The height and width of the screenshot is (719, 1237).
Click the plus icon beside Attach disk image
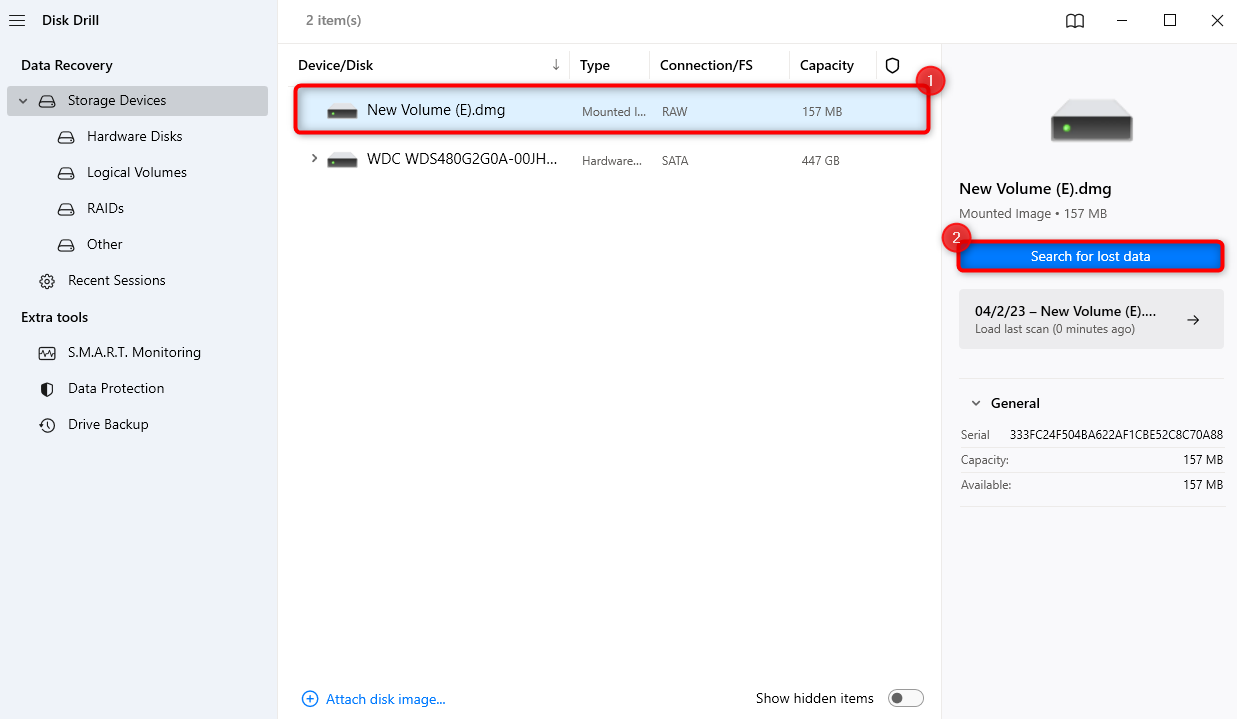(310, 699)
